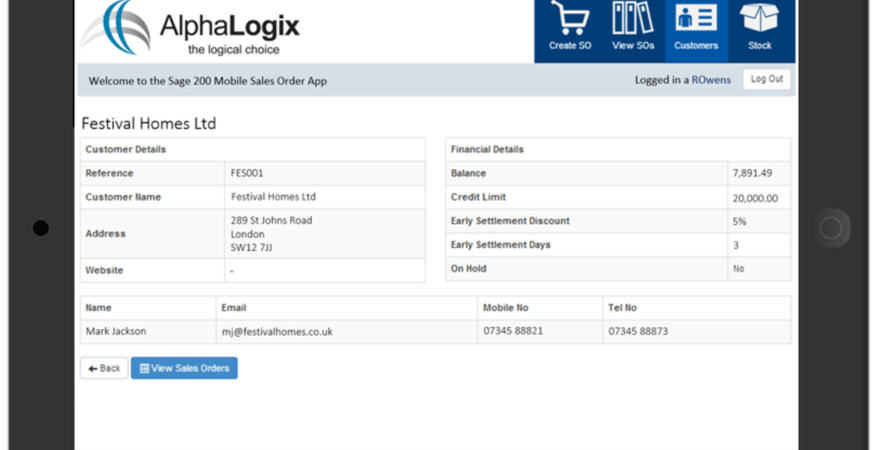Screen dimensions: 876x450
Task: Click the welcome message banner text
Action: point(208,81)
